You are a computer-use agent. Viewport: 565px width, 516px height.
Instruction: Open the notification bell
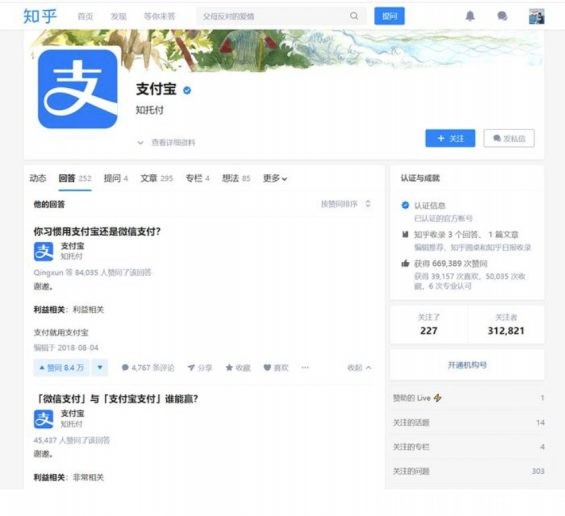pyautogui.click(x=470, y=16)
